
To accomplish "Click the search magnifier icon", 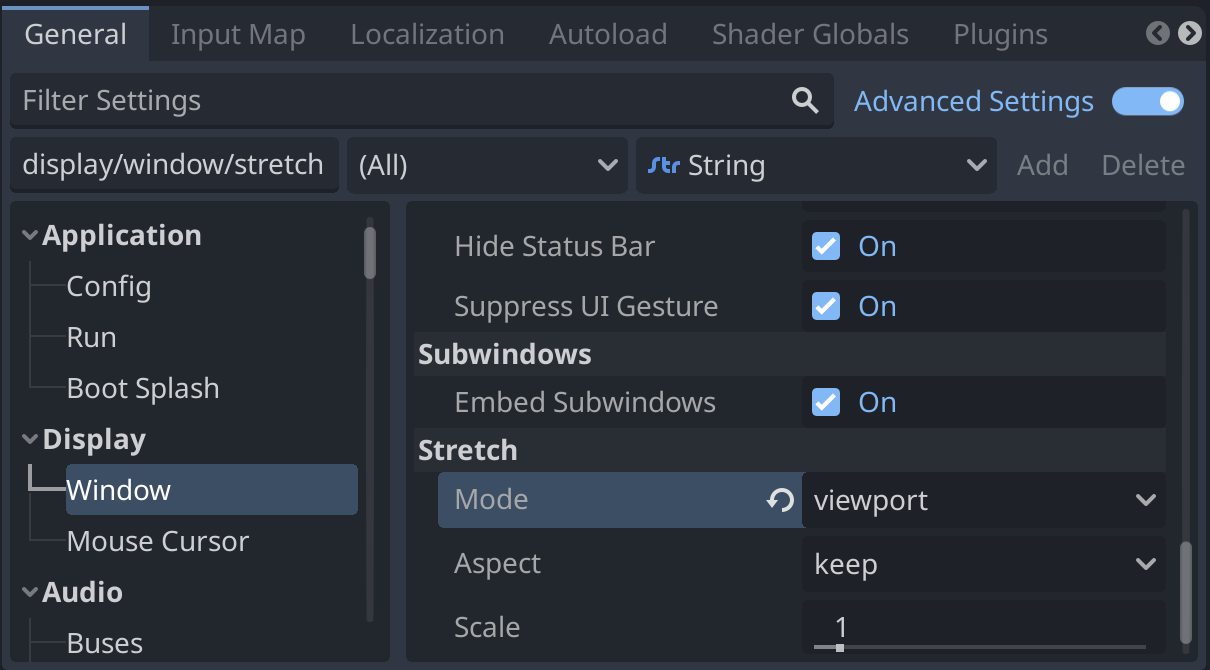I will click(x=805, y=100).
